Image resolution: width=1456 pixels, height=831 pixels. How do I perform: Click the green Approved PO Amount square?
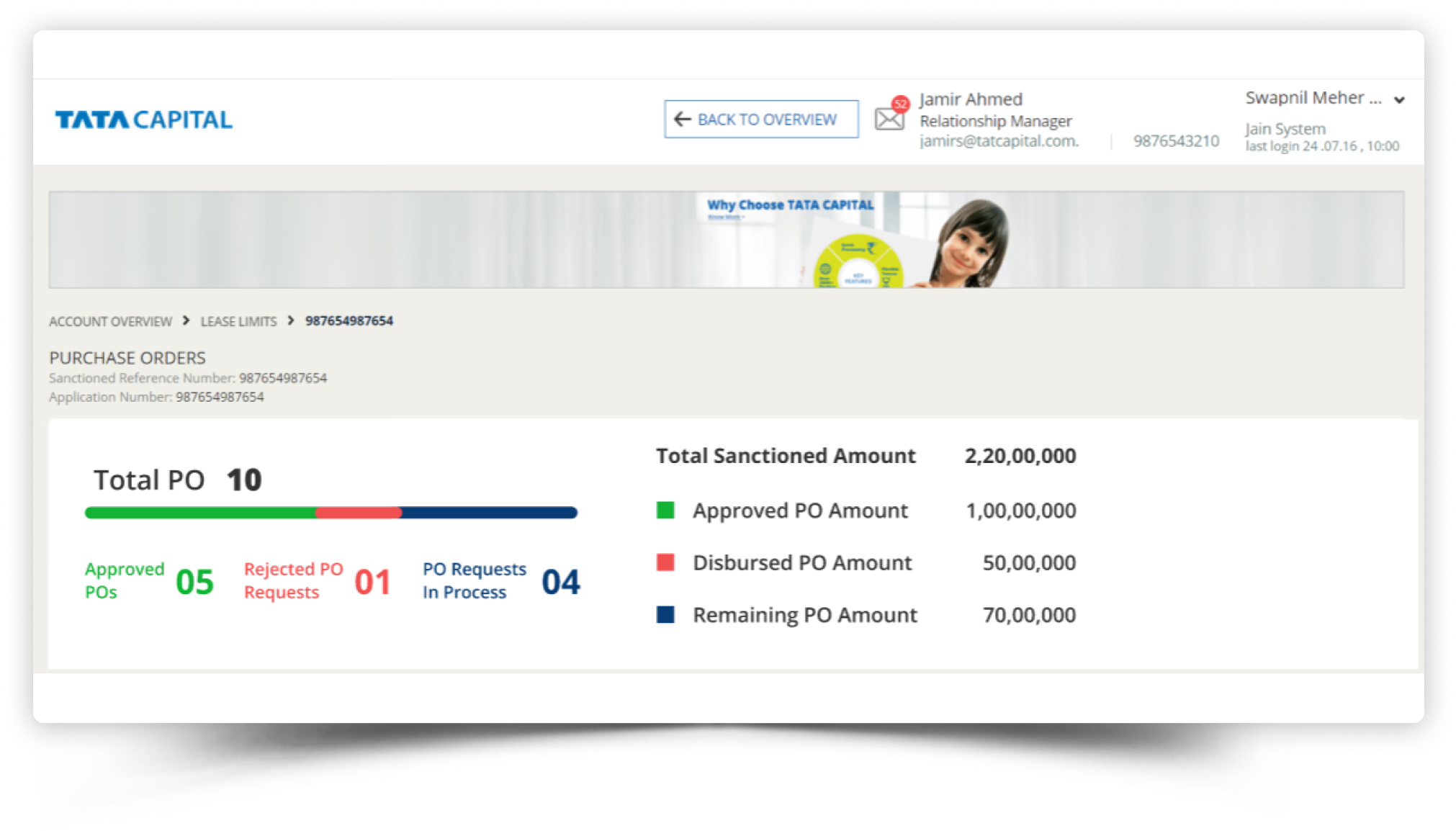[x=665, y=511]
